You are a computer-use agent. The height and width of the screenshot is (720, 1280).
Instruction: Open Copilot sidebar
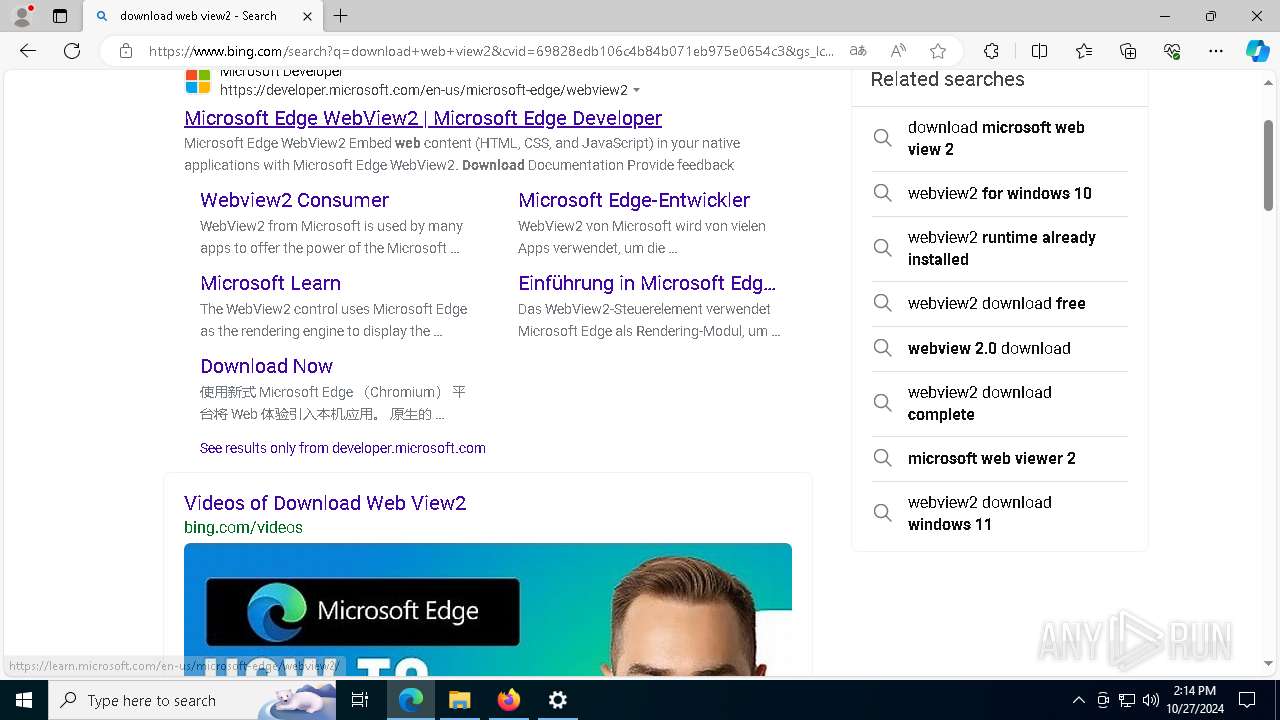pos(1257,51)
